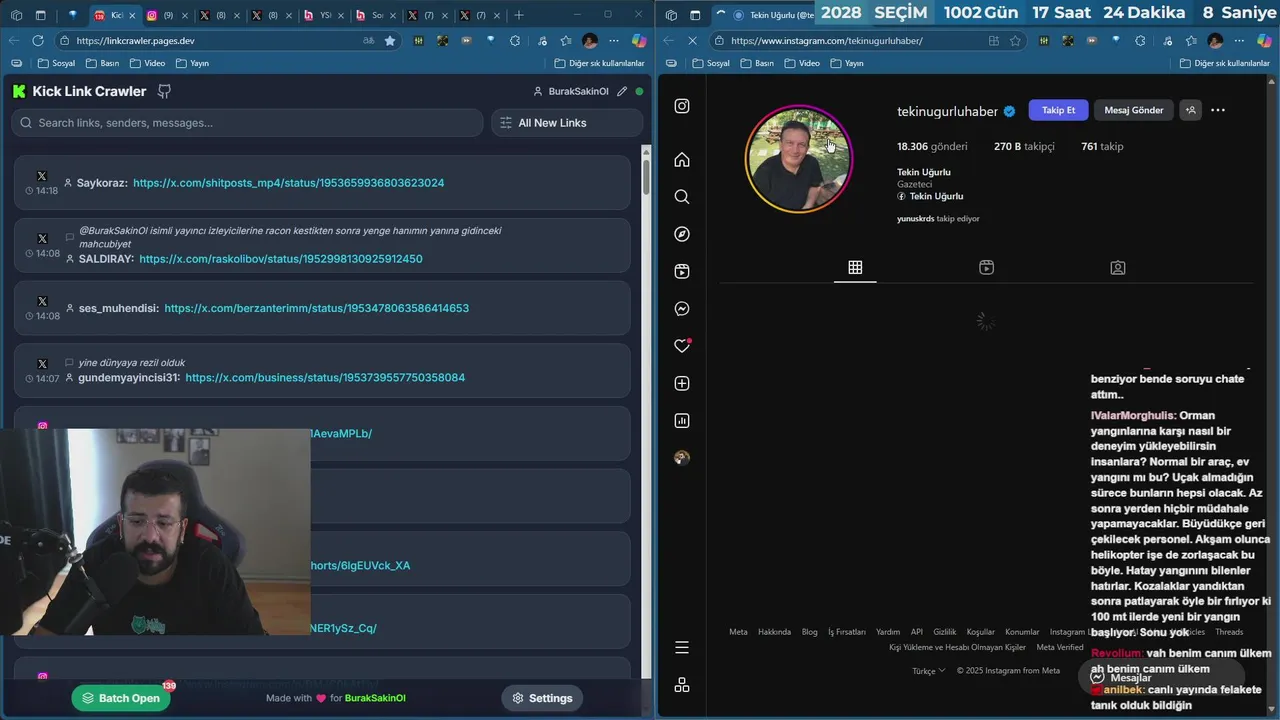Click the yunuskrds follower mention
Screen dimensions: 1280x720
click(x=915, y=218)
